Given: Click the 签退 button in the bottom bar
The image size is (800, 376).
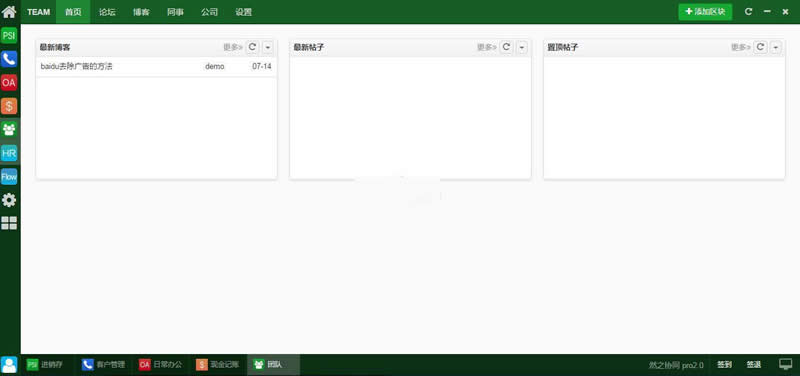Looking at the screenshot, I should [x=754, y=365].
